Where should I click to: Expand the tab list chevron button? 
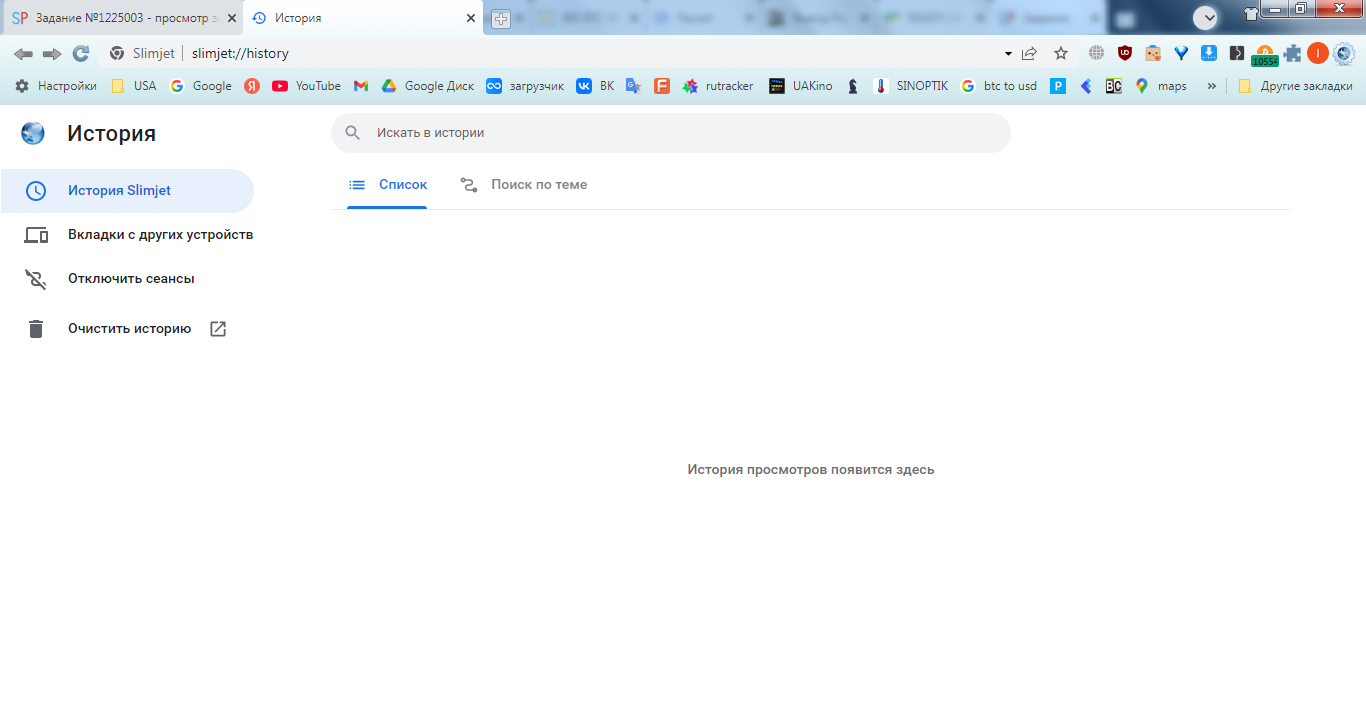coord(1206,17)
